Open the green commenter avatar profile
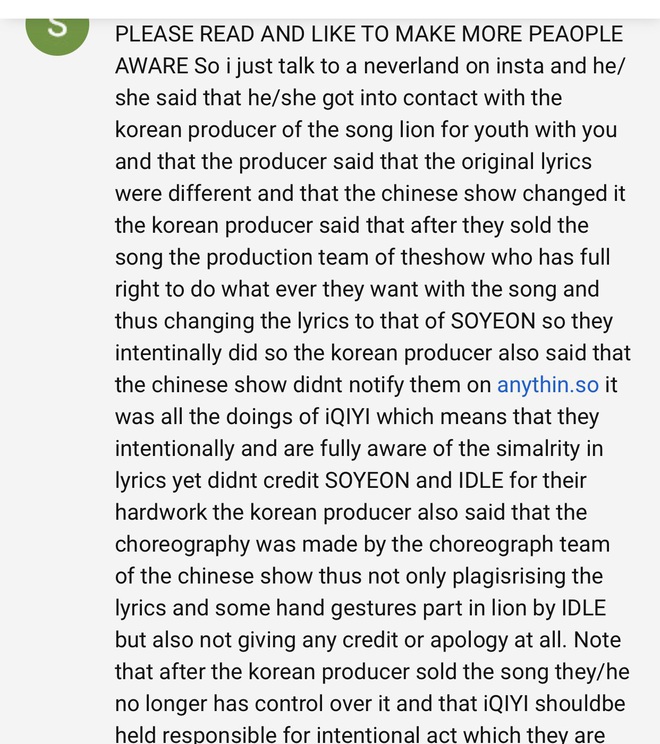Image resolution: width=660 pixels, height=744 pixels. tap(57, 35)
